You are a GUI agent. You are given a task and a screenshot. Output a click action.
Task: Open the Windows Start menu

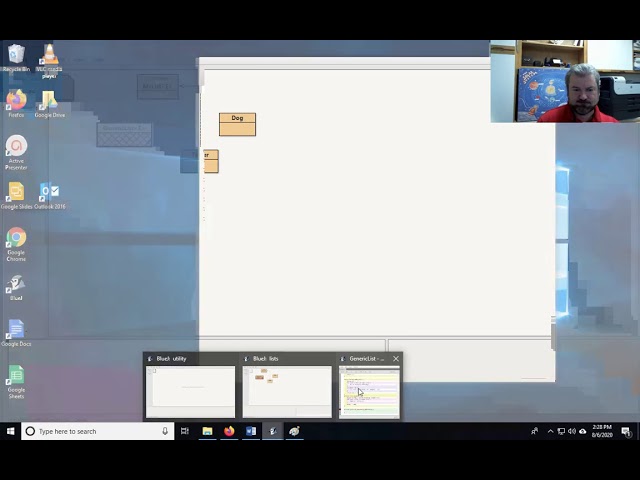click(x=10, y=431)
